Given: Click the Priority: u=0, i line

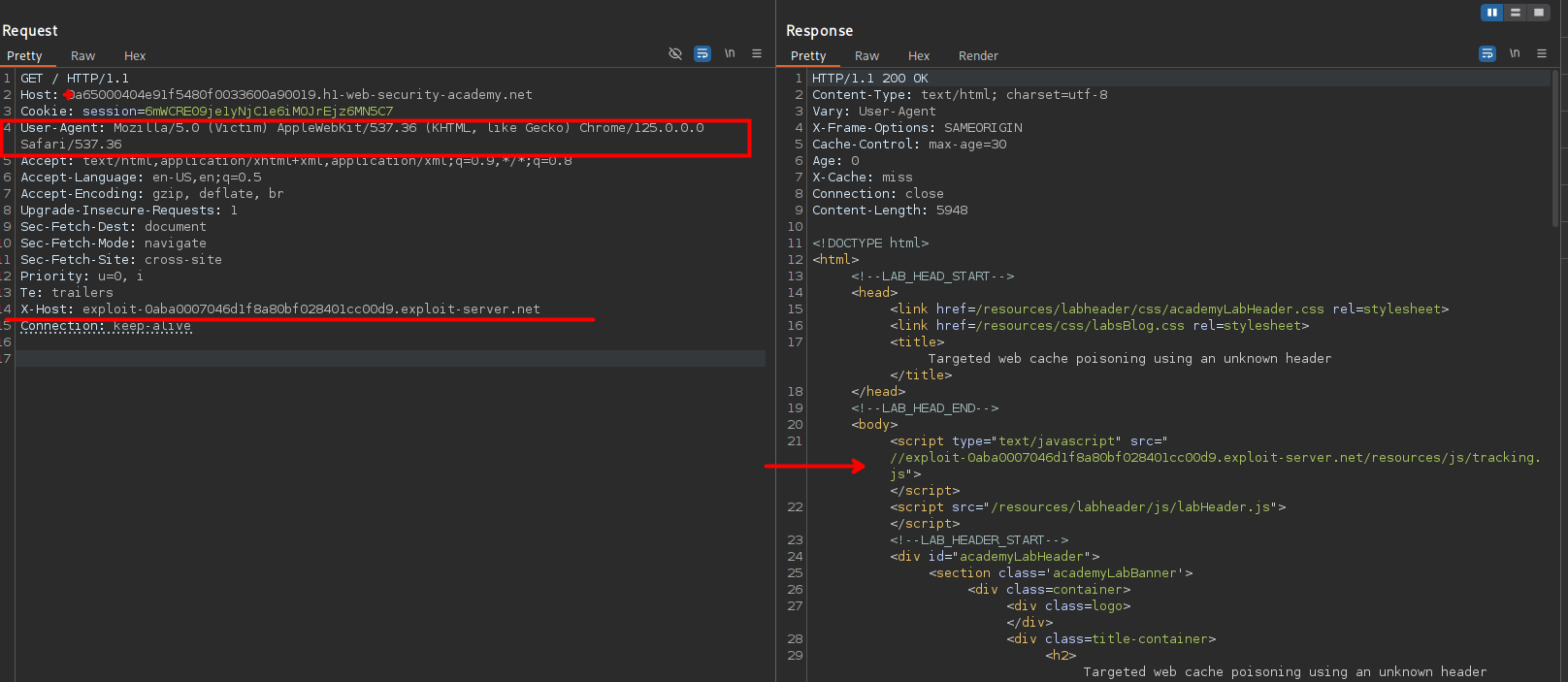Looking at the screenshot, I should pyautogui.click(x=82, y=276).
